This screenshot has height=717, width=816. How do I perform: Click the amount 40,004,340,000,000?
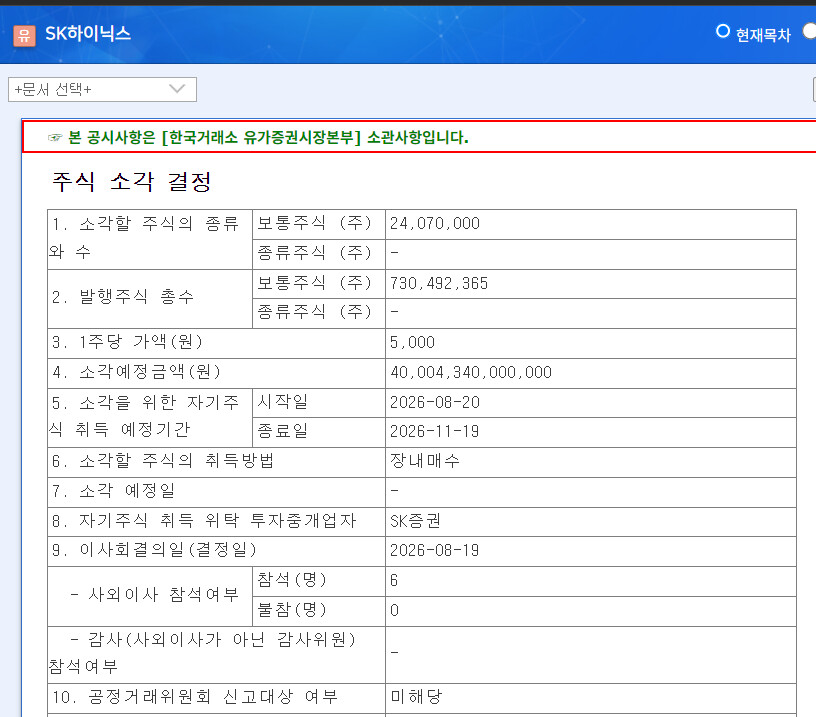tap(471, 373)
